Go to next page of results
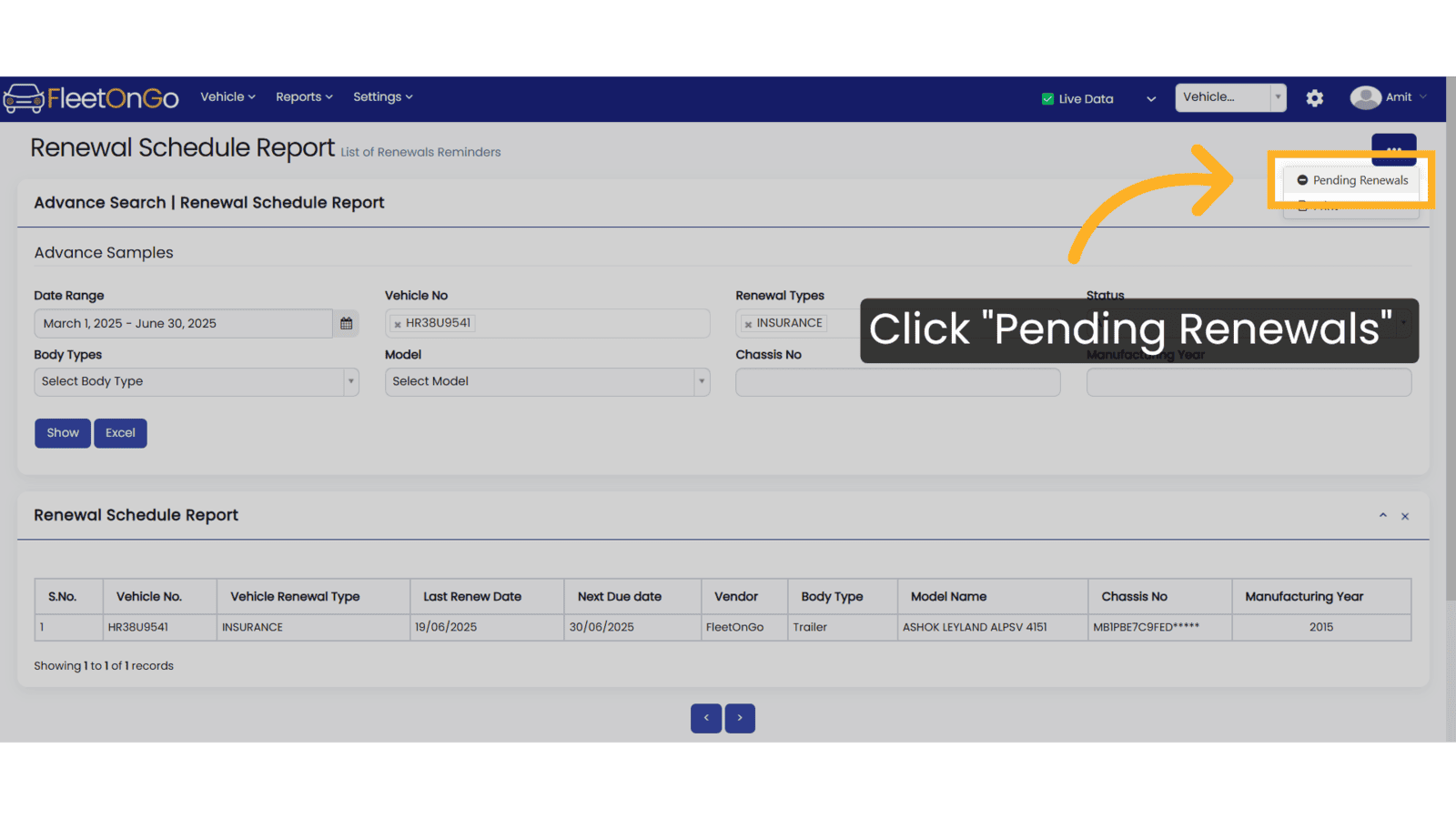 point(740,718)
